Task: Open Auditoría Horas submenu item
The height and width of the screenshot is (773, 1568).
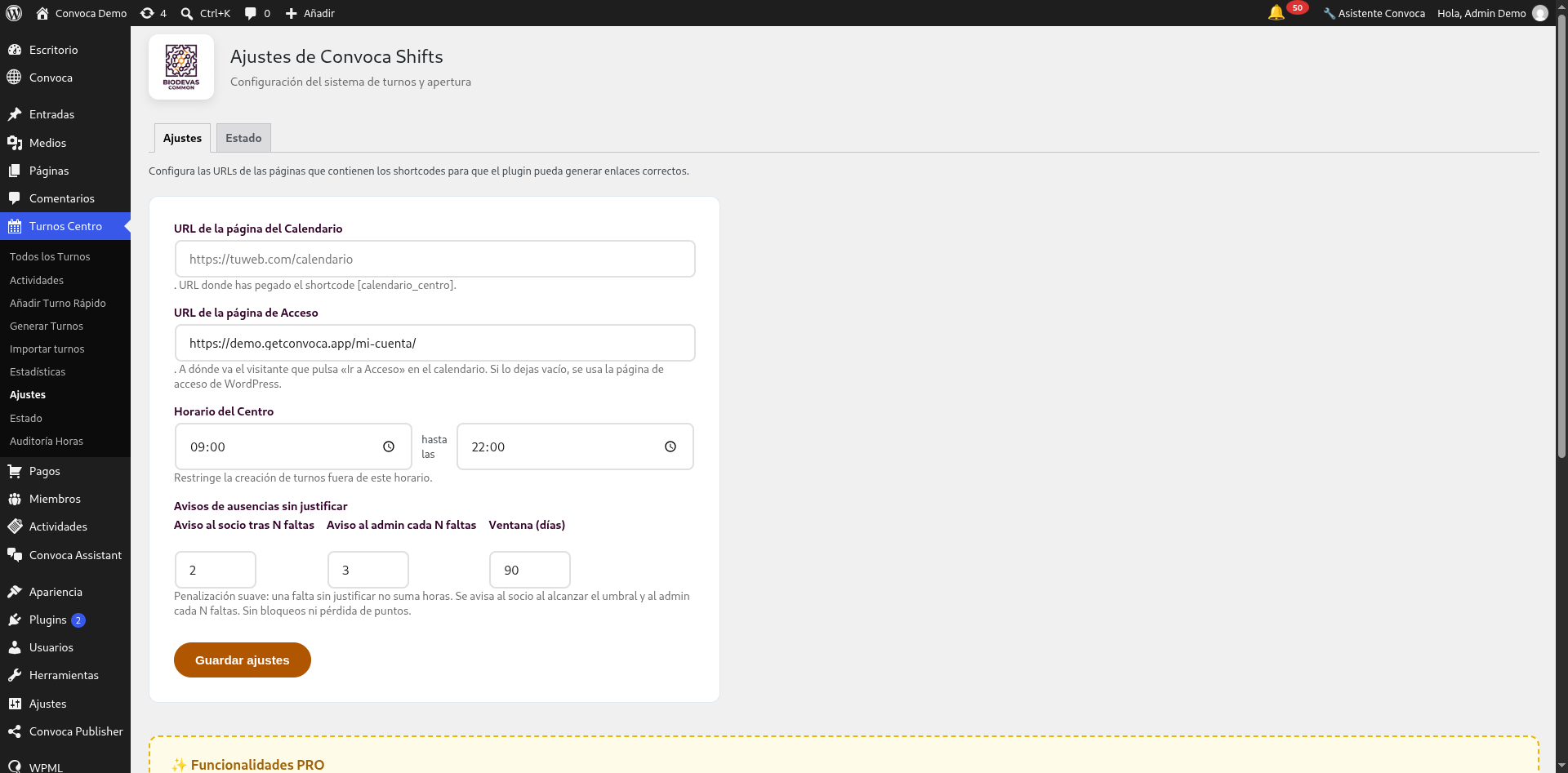Action: tap(47, 441)
